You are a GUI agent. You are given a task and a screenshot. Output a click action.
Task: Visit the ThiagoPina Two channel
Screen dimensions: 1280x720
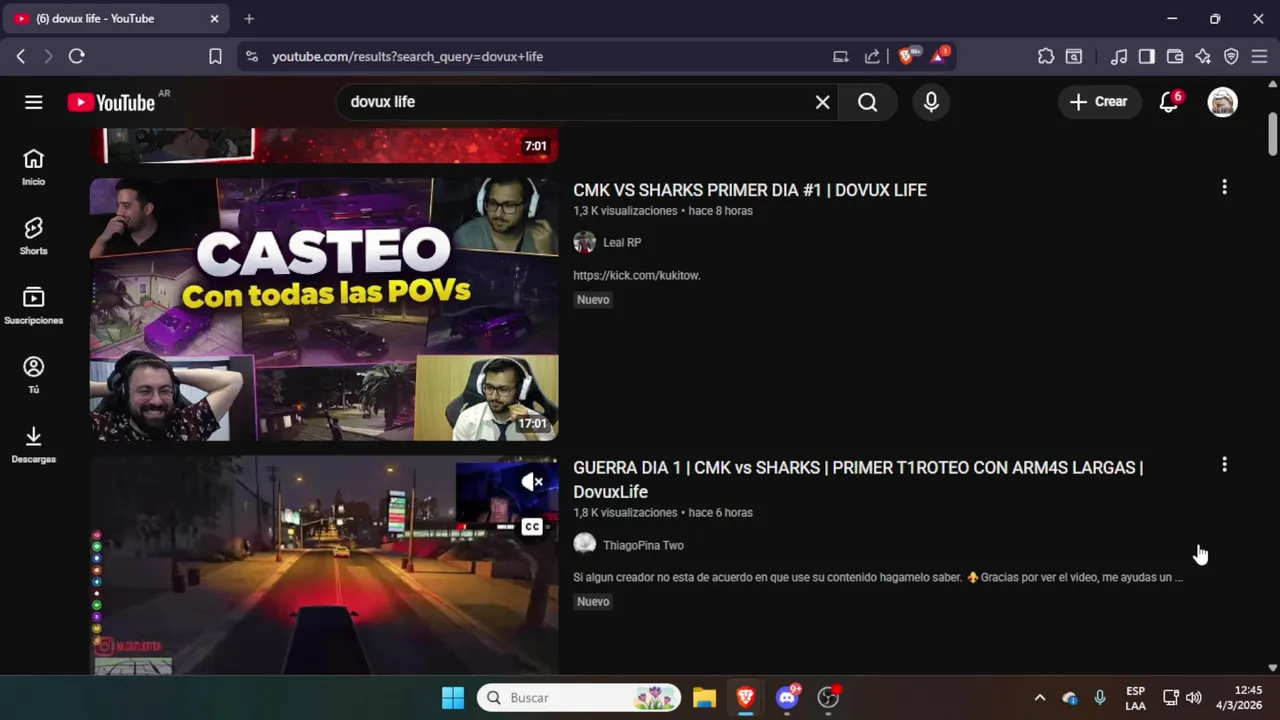coord(643,546)
